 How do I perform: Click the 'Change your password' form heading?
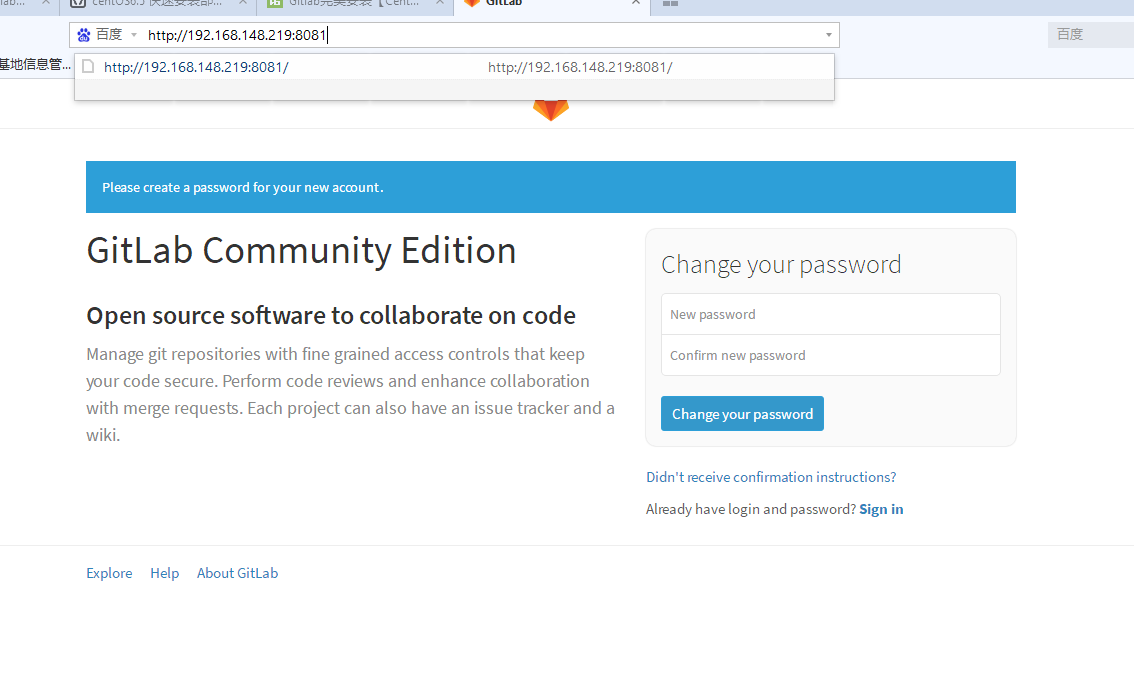(x=781, y=265)
